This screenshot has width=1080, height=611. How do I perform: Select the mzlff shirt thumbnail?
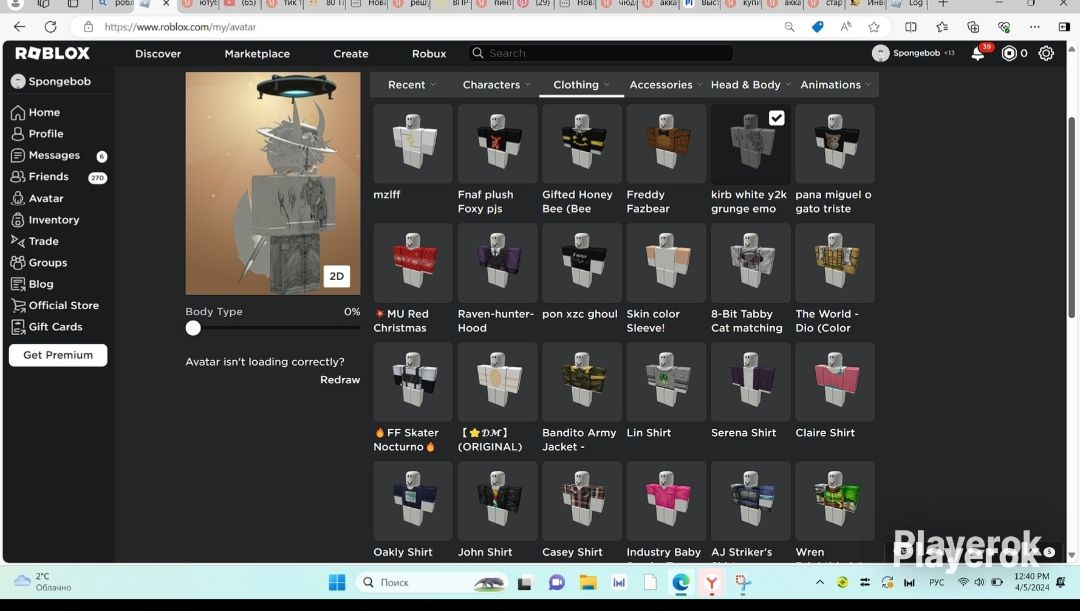click(413, 143)
